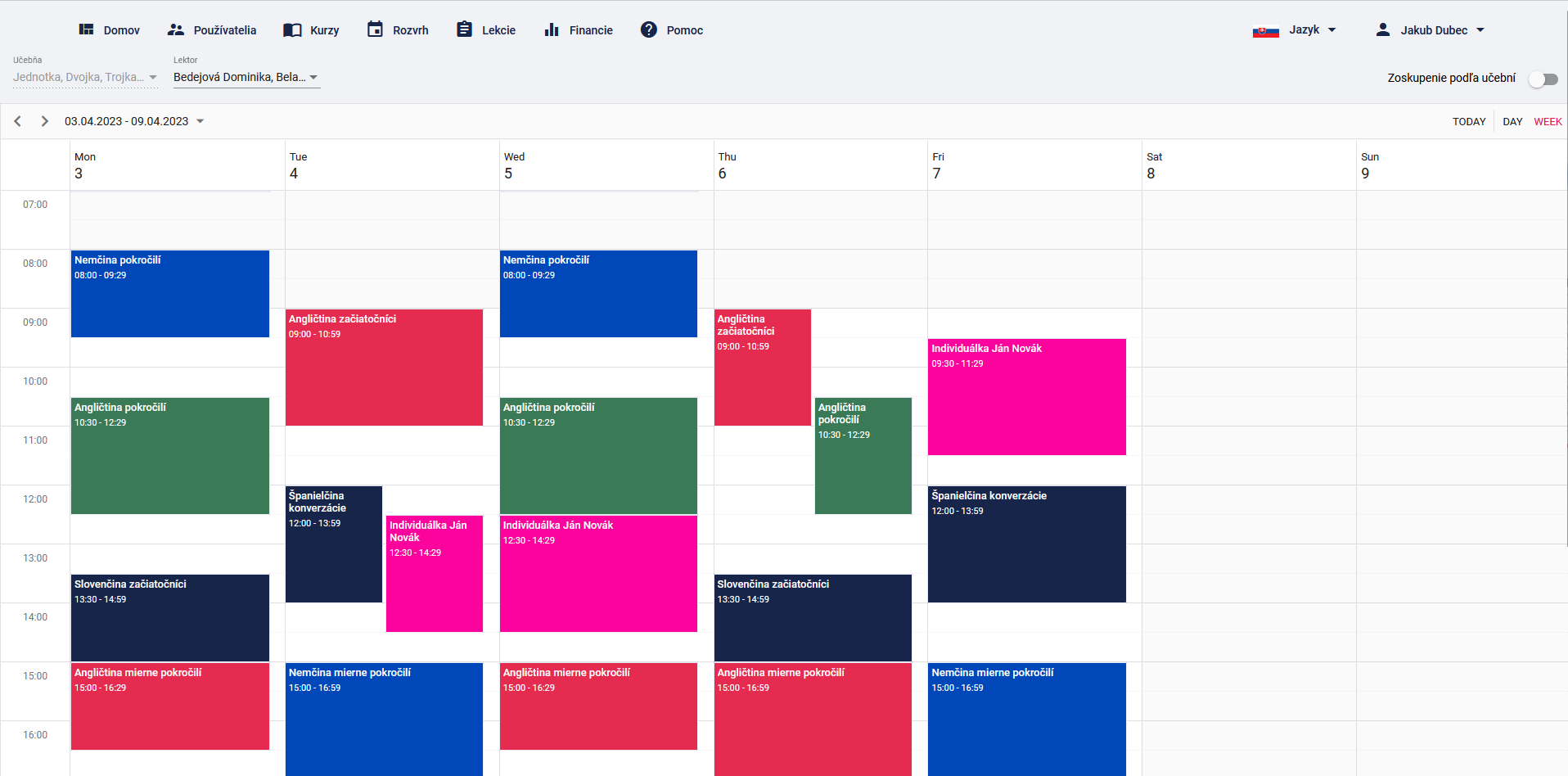
Task: Click the TODAY button
Action: click(1469, 121)
